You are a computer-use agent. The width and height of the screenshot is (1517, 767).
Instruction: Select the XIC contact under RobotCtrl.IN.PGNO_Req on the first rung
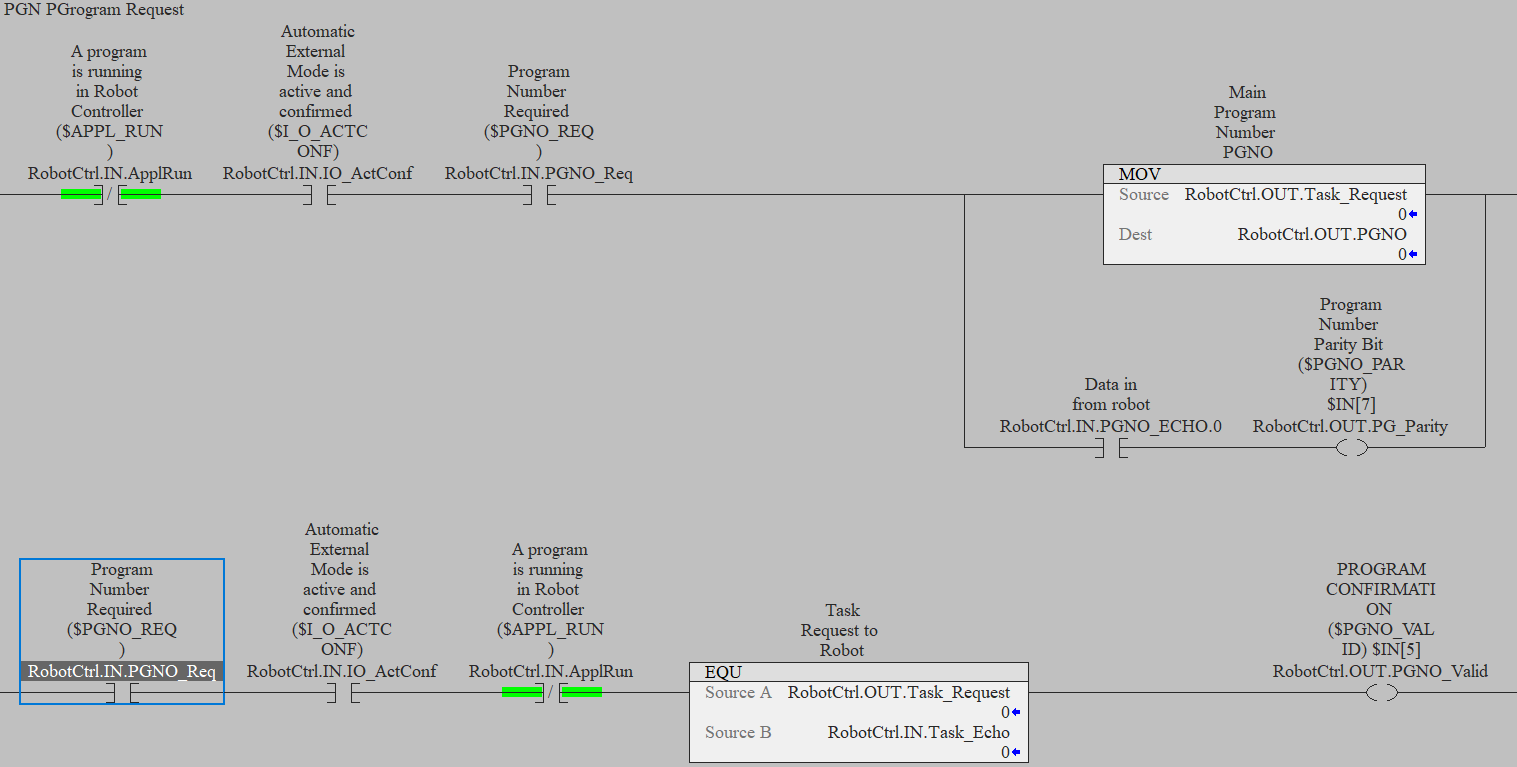[x=538, y=194]
